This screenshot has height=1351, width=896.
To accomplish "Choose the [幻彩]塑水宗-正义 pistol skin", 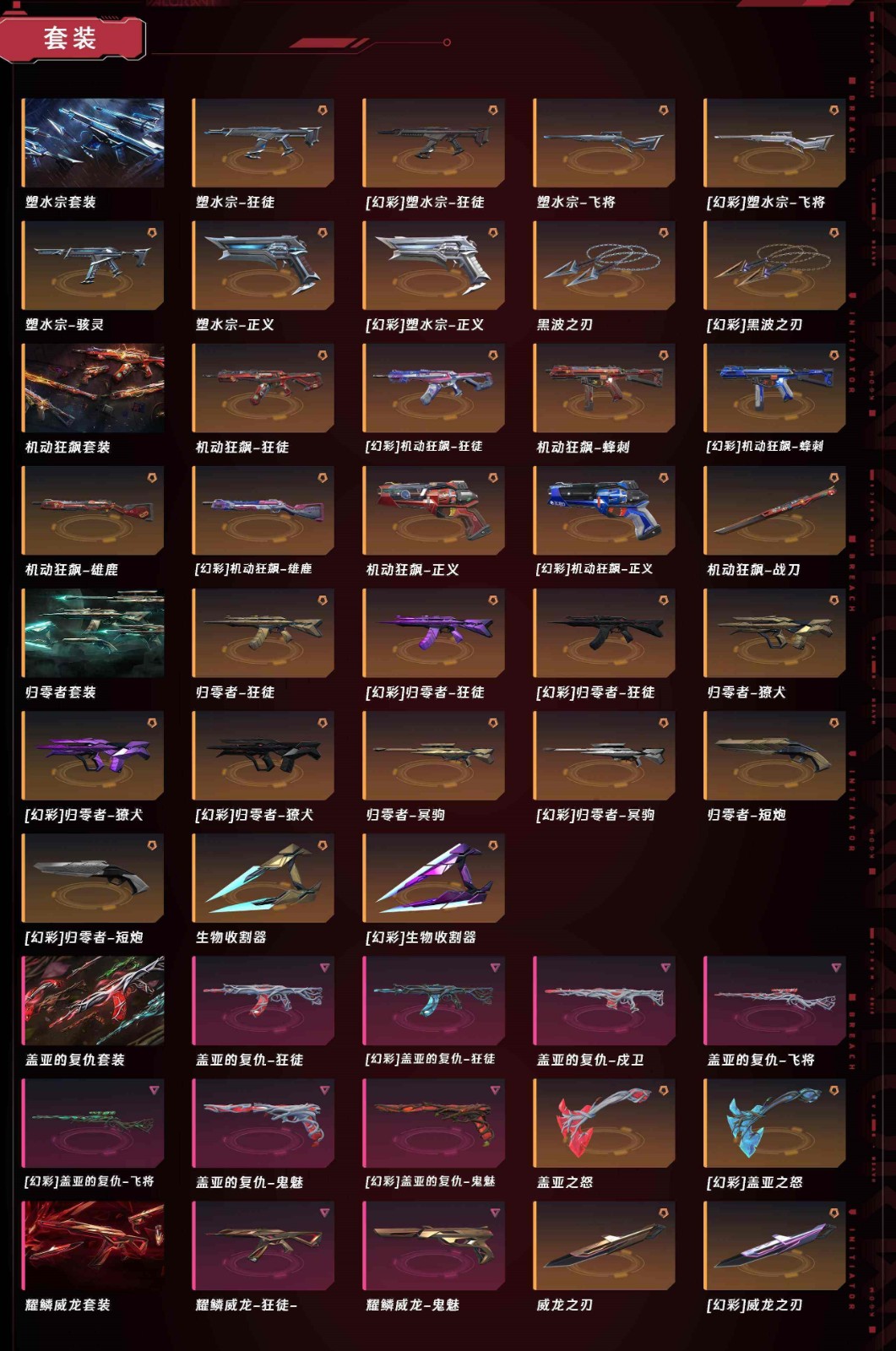I will point(434,265).
